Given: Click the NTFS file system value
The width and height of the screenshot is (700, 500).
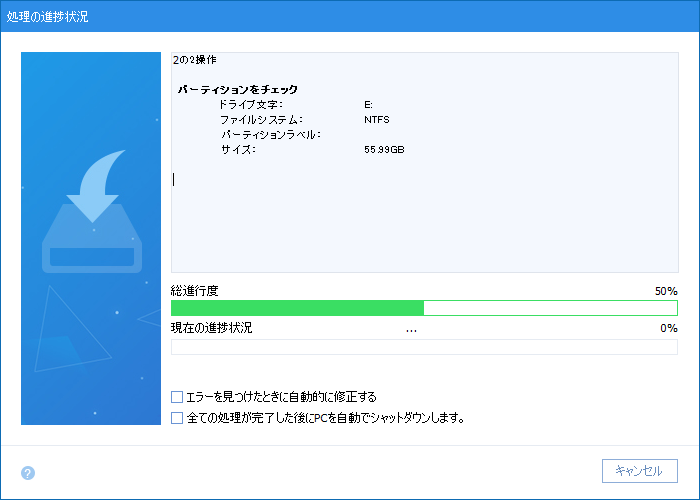Looking at the screenshot, I should click(x=376, y=120).
